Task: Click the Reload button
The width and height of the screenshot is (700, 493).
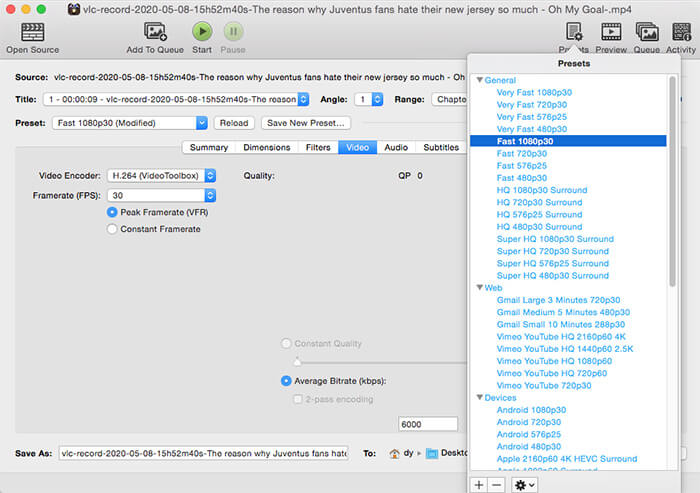Action: pyautogui.click(x=234, y=123)
